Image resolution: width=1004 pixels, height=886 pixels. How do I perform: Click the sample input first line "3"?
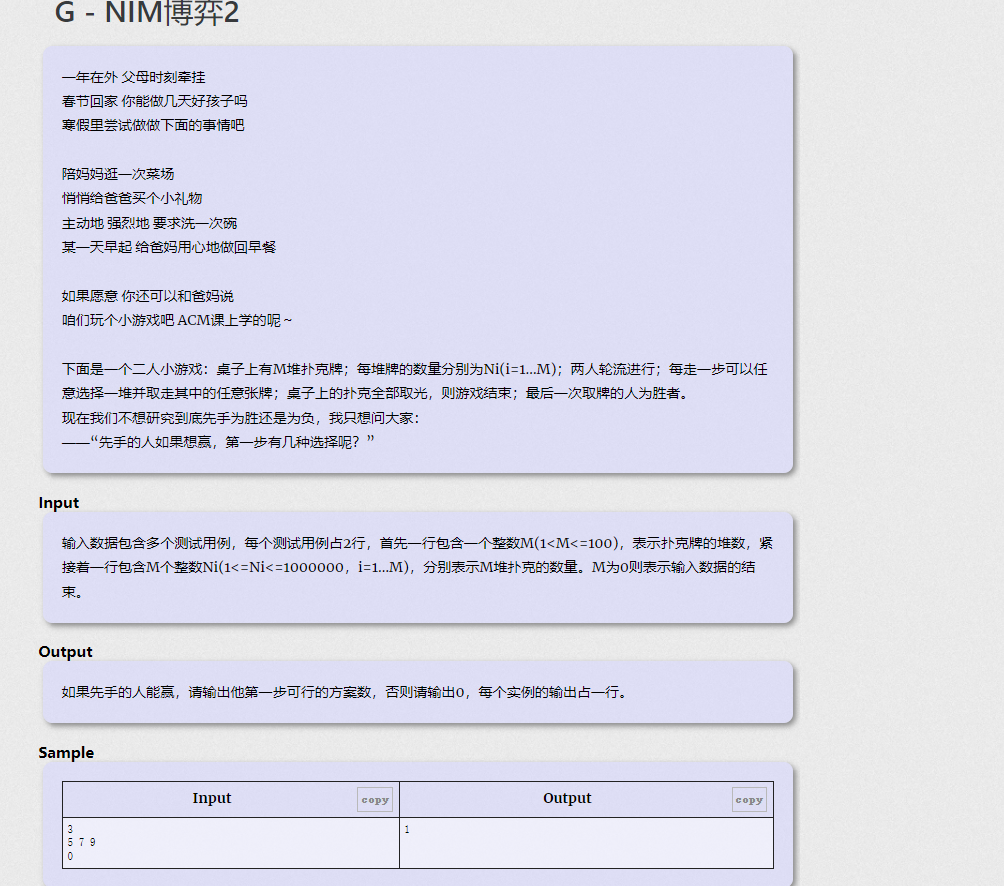70,829
